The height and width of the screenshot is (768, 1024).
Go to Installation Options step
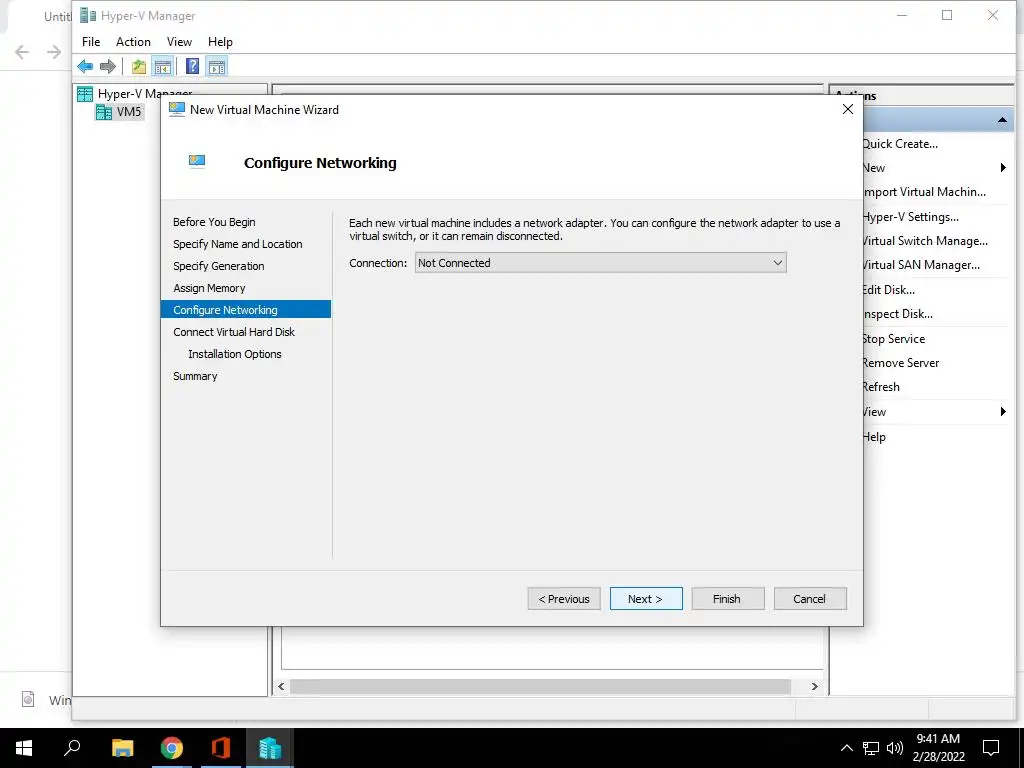234,354
